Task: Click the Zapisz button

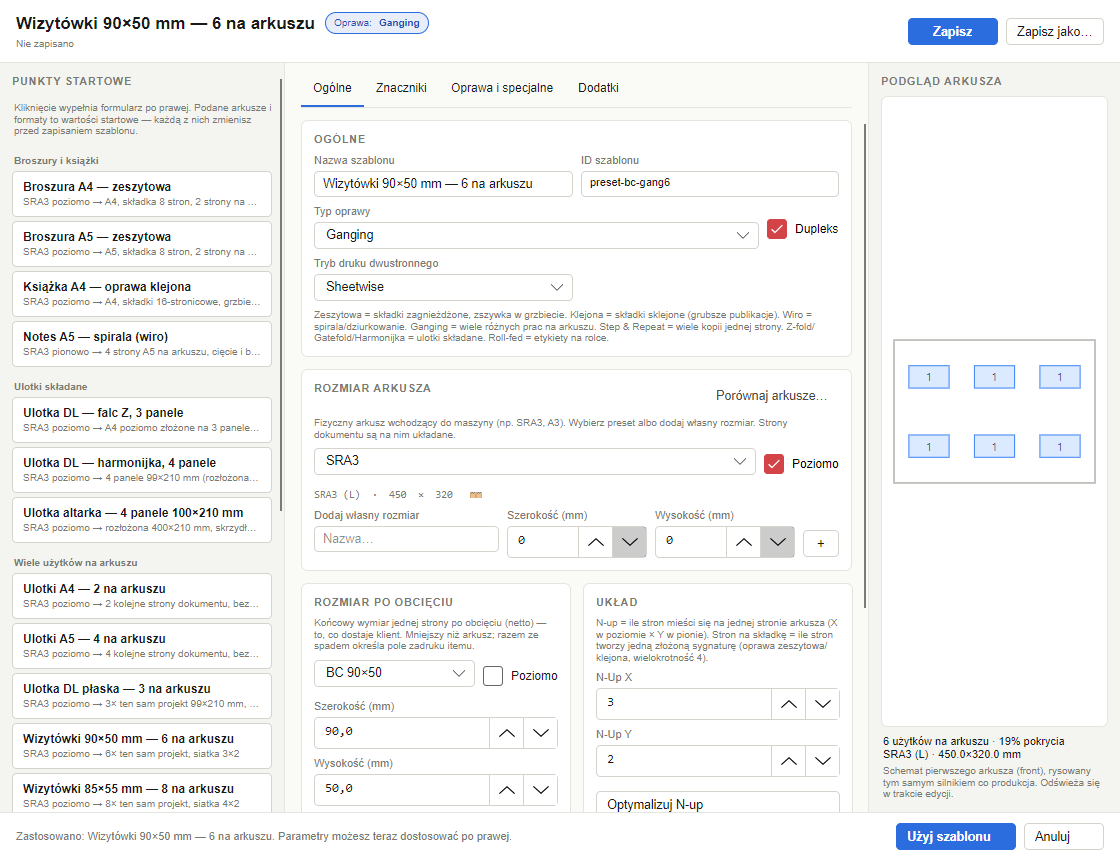Action: 952,31
